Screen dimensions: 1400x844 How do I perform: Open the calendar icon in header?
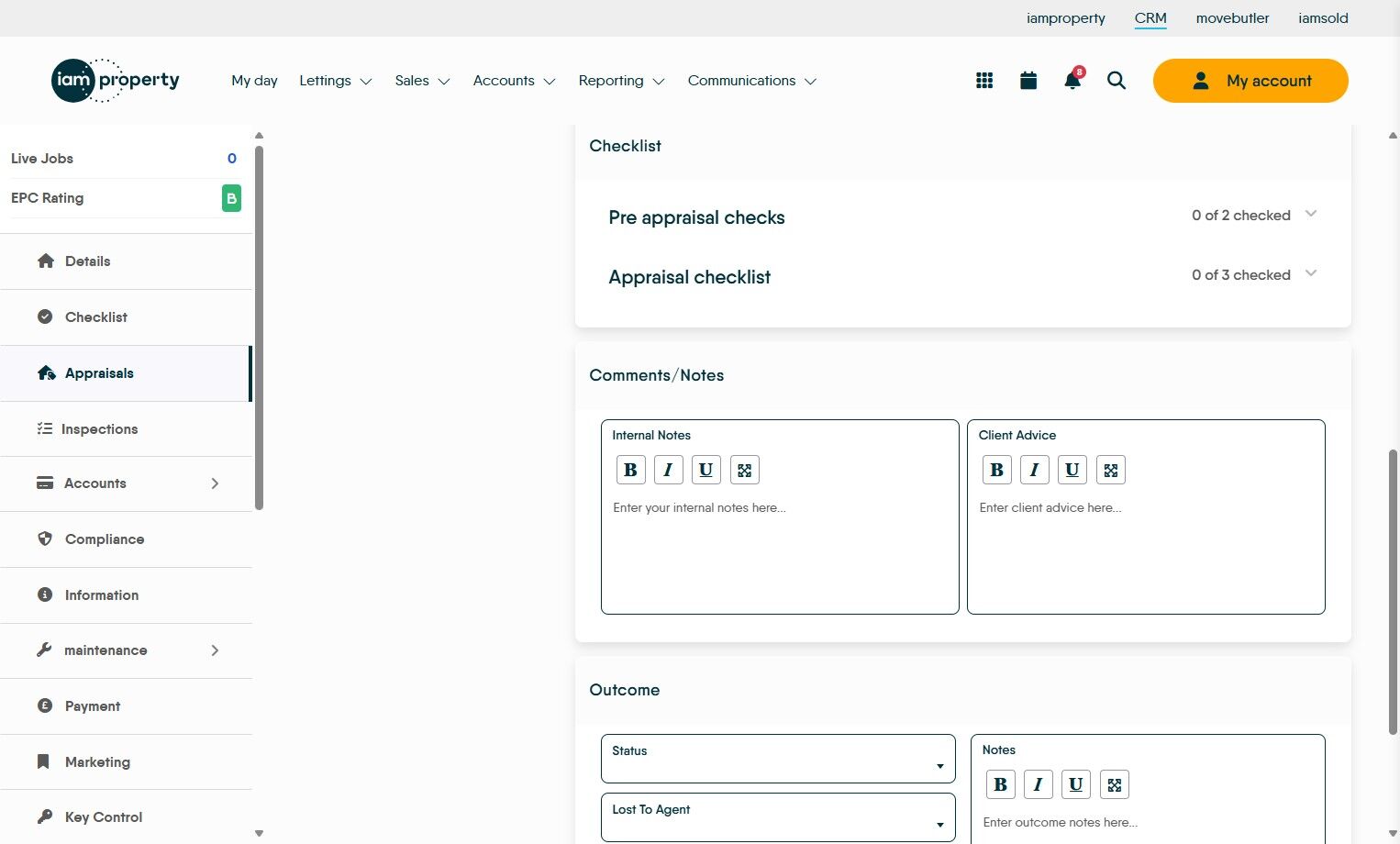[1028, 81]
